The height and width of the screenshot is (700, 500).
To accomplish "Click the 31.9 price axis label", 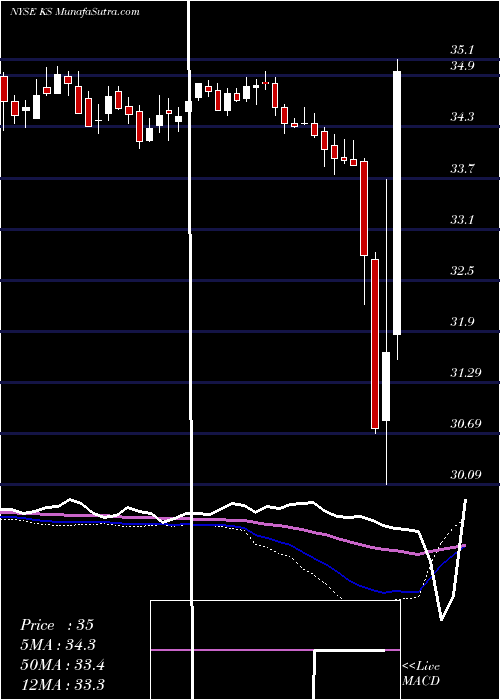I will pyautogui.click(x=462, y=321).
